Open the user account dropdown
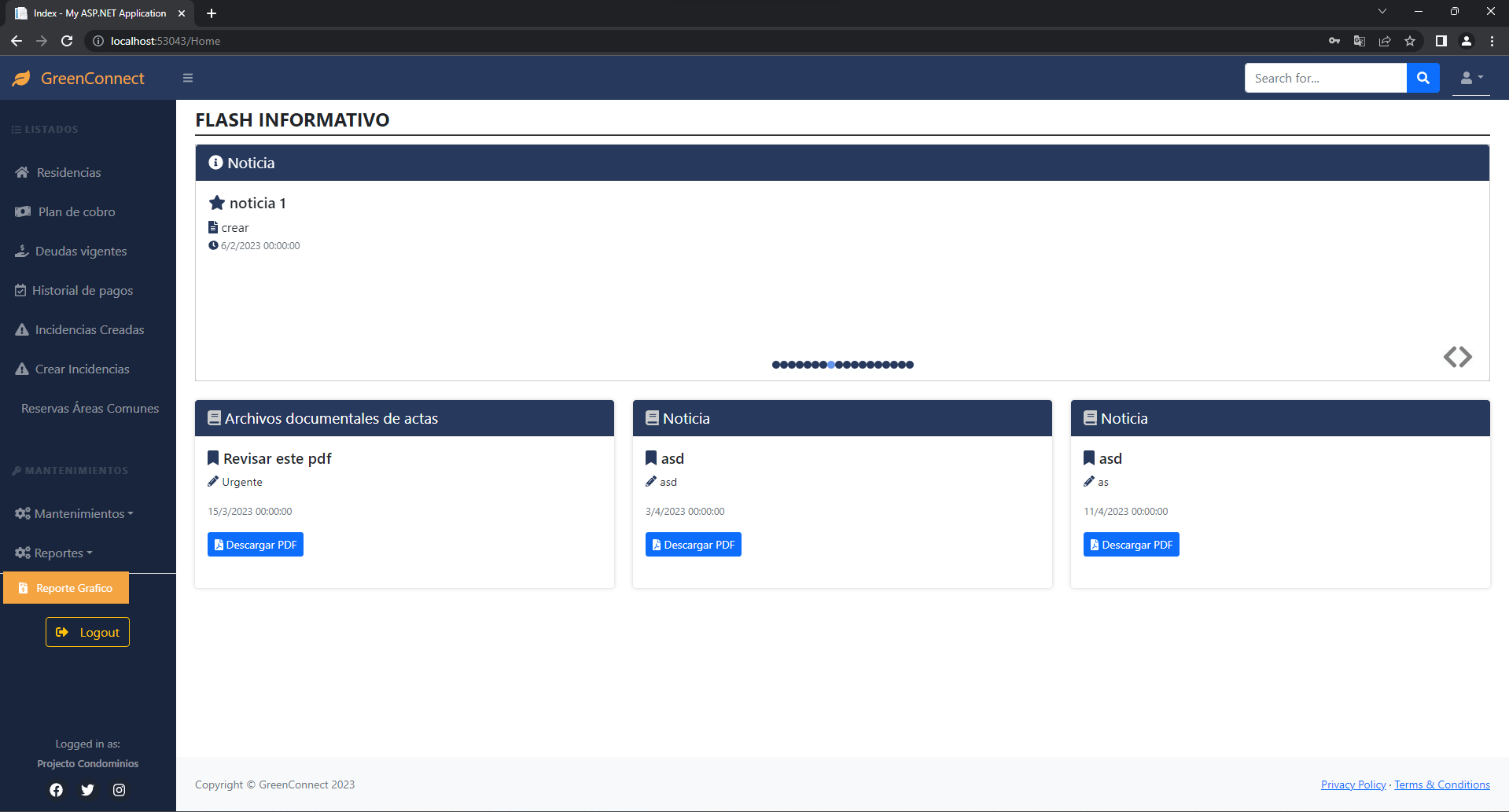 pyautogui.click(x=1470, y=78)
